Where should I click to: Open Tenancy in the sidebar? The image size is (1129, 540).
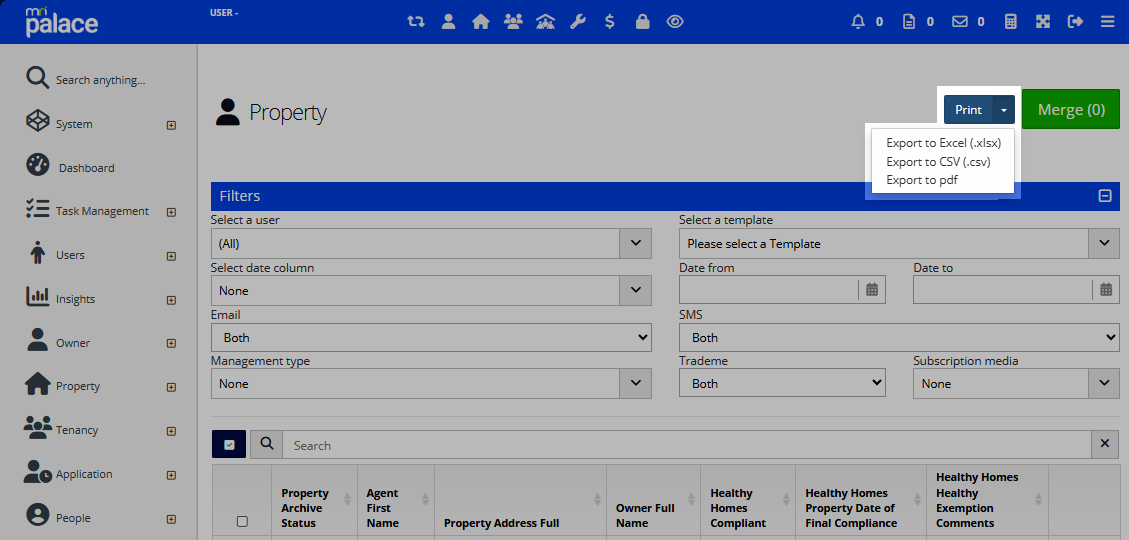click(76, 430)
